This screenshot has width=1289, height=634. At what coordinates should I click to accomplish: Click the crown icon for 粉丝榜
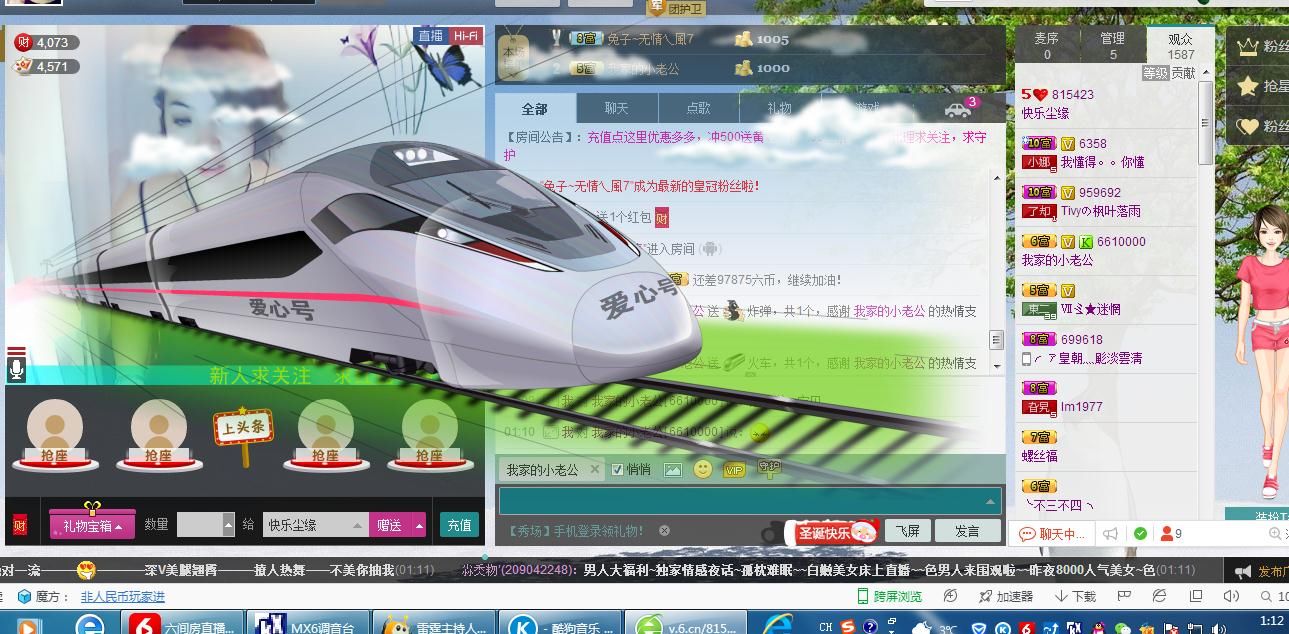tap(1247, 46)
